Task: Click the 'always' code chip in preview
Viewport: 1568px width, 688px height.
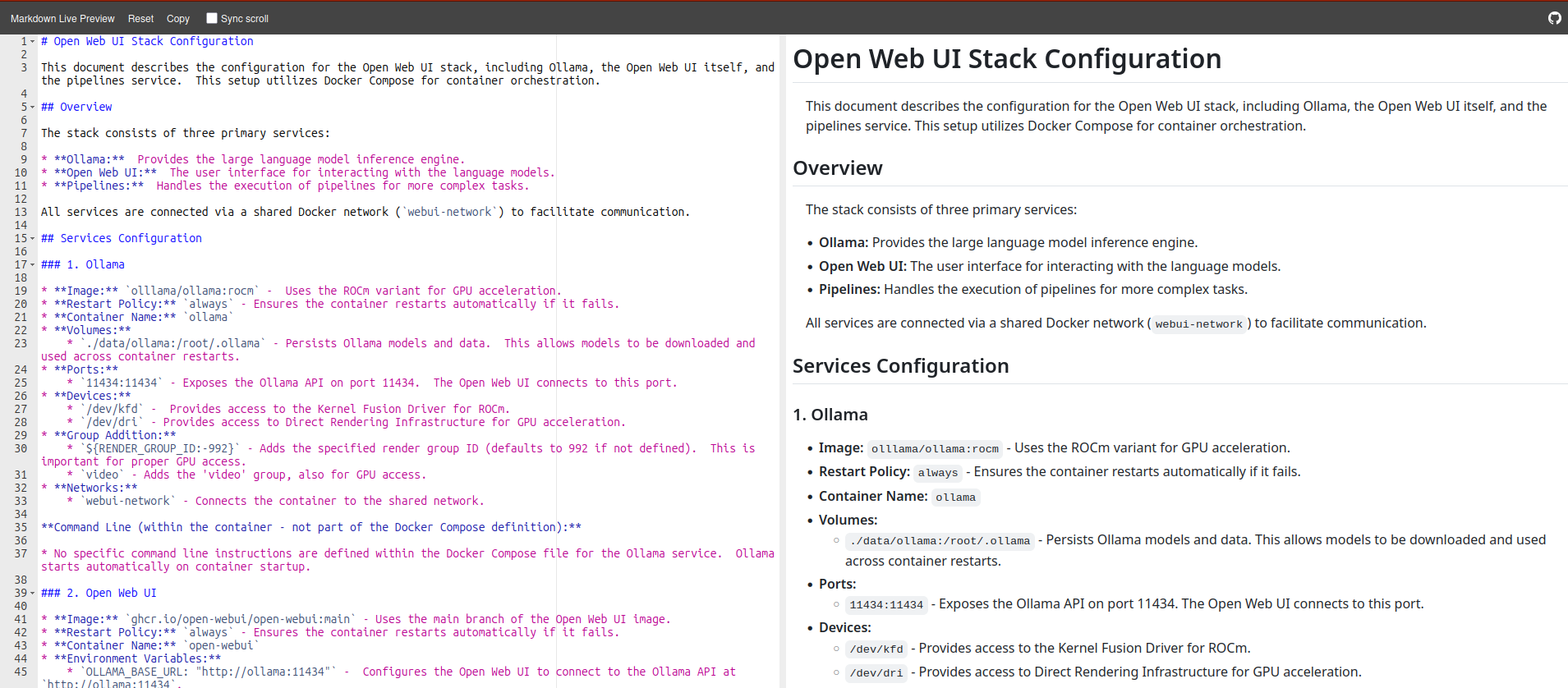Action: coord(938,472)
